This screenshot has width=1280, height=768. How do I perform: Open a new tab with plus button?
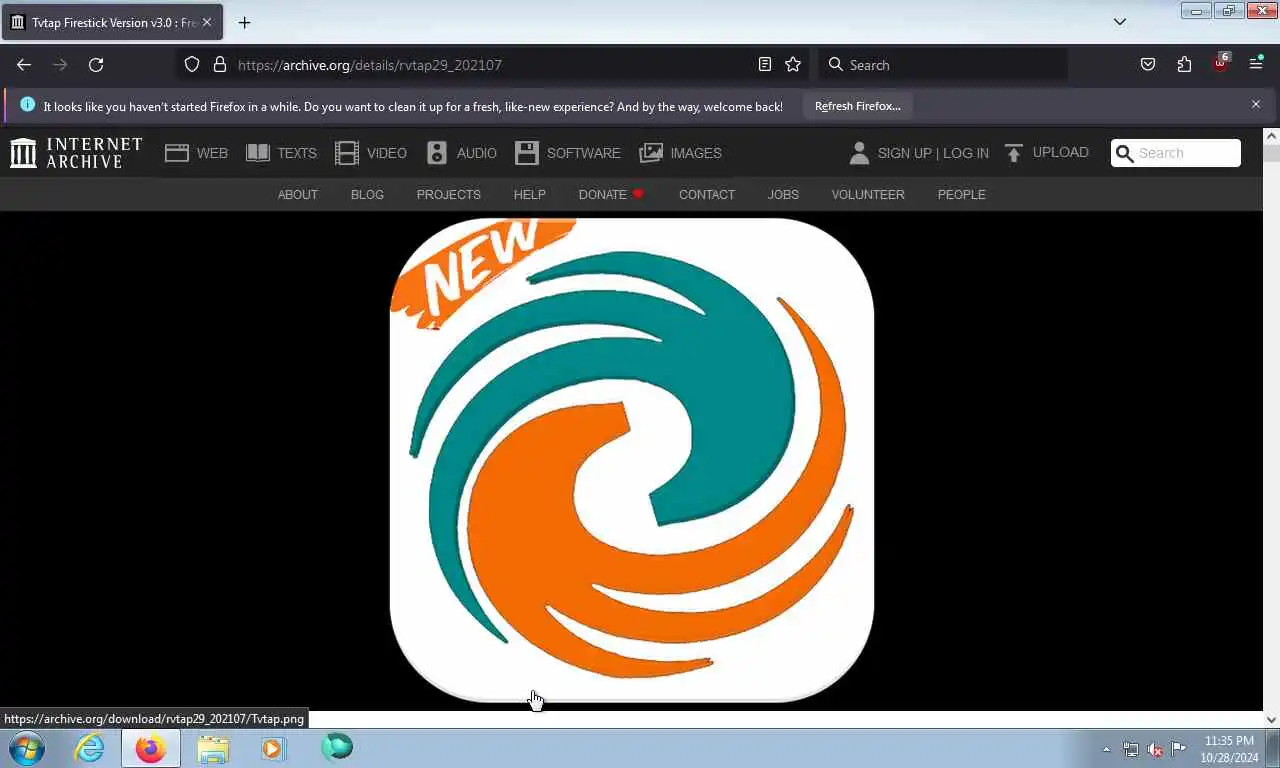pyautogui.click(x=244, y=22)
